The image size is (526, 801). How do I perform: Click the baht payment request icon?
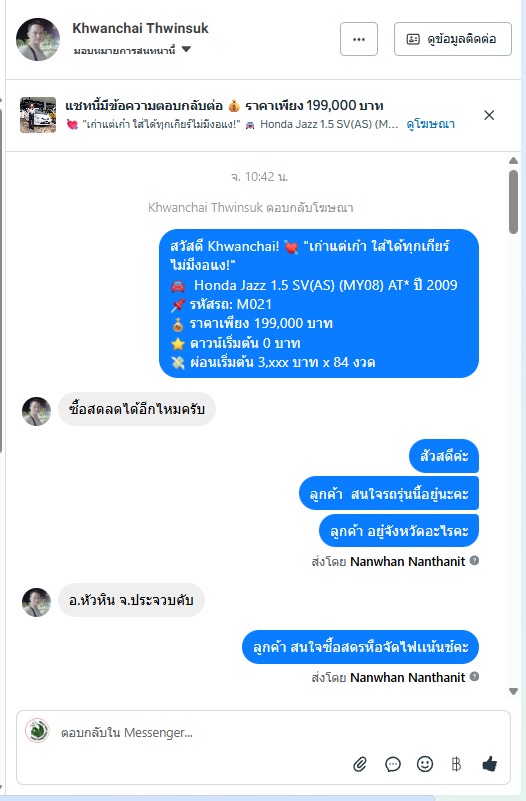pyautogui.click(x=456, y=764)
